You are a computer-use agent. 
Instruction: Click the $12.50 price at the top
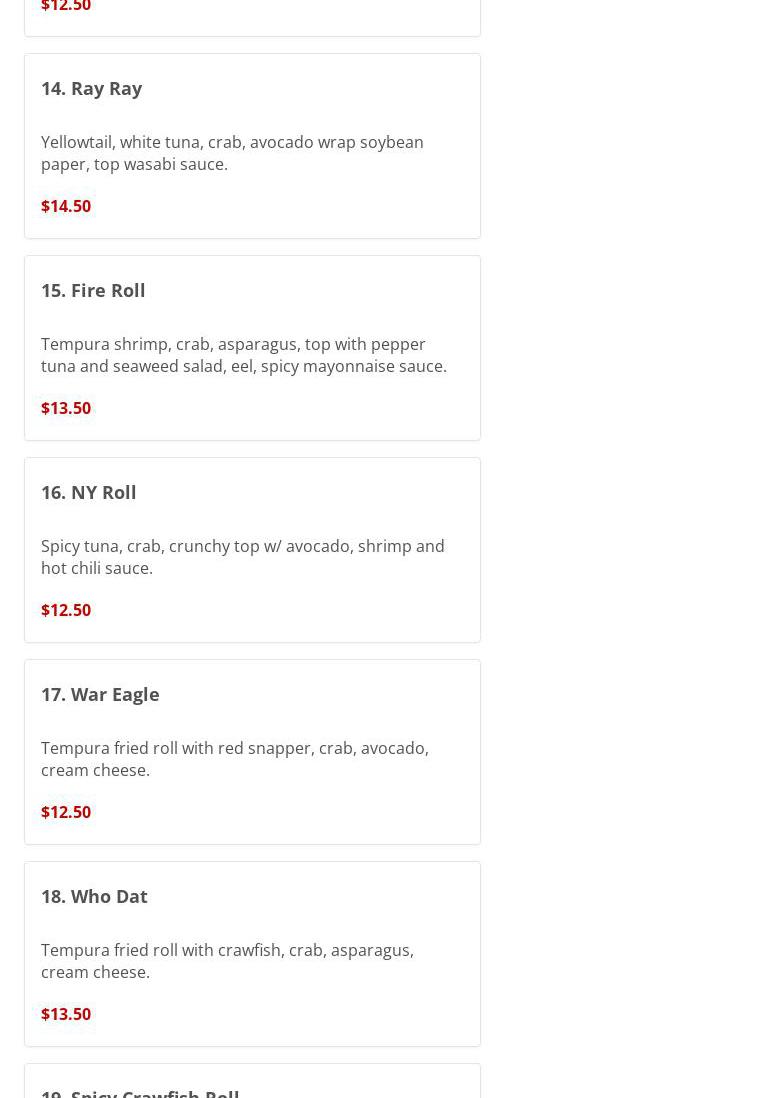(x=66, y=7)
